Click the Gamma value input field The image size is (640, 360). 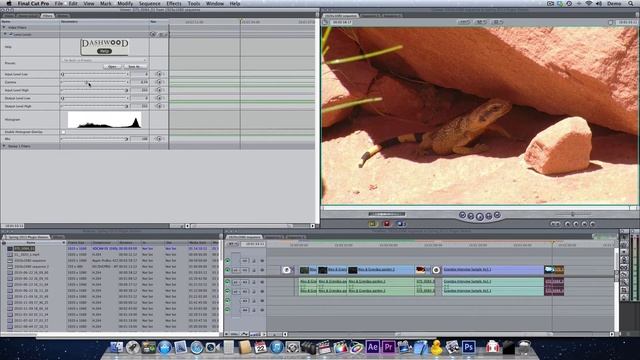(140, 82)
